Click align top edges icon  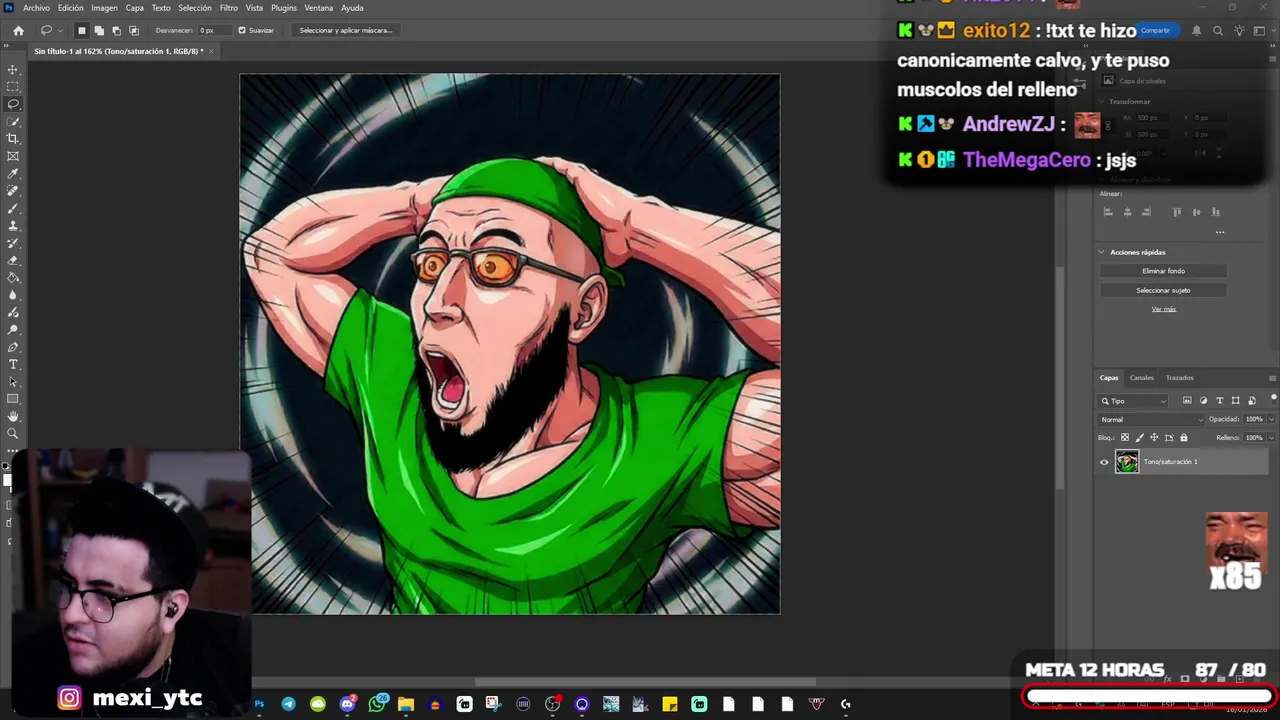(1177, 212)
